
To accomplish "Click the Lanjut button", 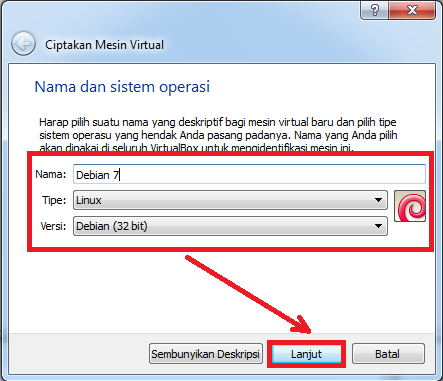I will click(306, 354).
